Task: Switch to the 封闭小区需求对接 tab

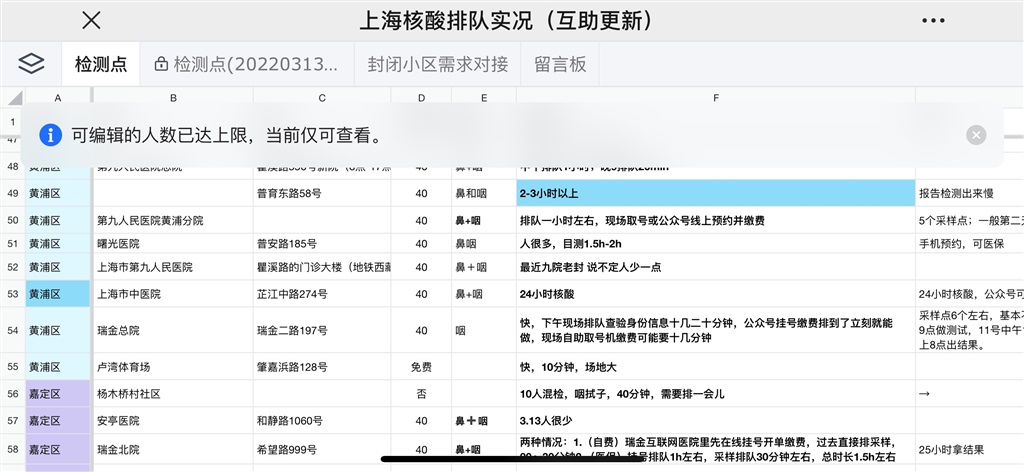Action: 437,65
